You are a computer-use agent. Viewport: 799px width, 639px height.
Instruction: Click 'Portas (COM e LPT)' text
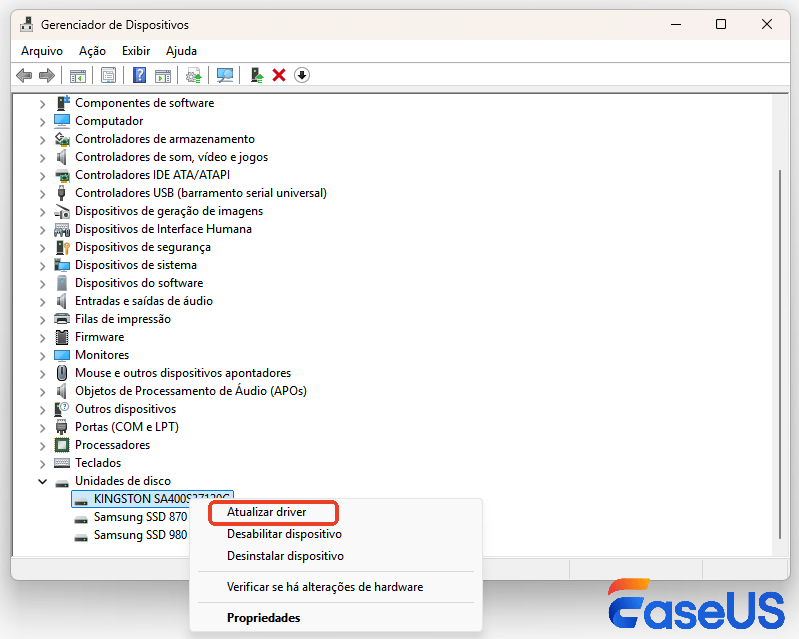click(x=127, y=427)
